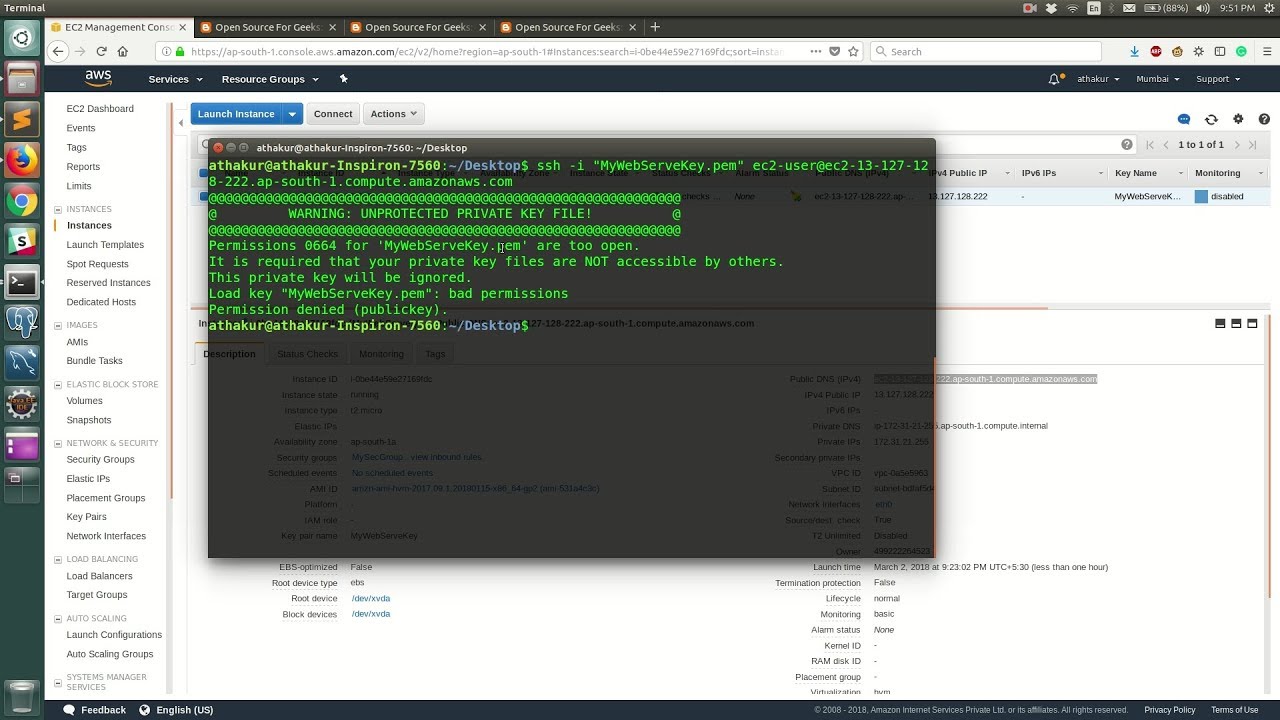Open Launch Templates in the sidebar
The width and height of the screenshot is (1280, 720).
[x=105, y=245]
